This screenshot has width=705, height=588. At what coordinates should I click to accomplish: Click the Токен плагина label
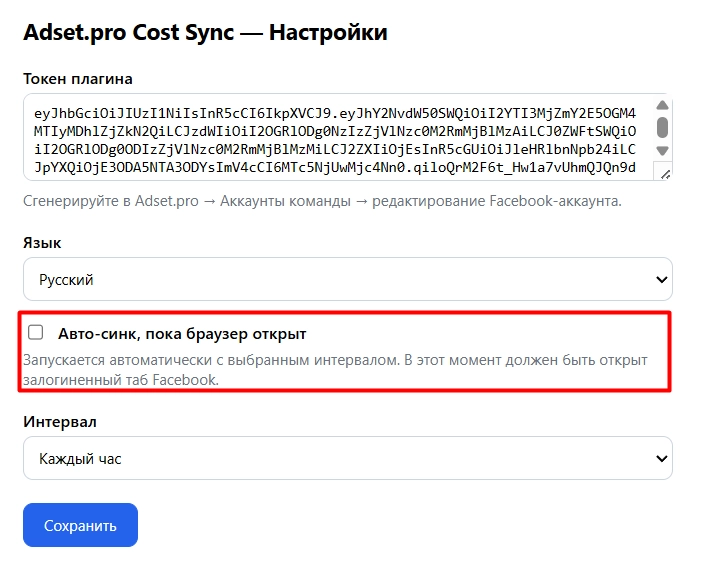click(x=78, y=79)
